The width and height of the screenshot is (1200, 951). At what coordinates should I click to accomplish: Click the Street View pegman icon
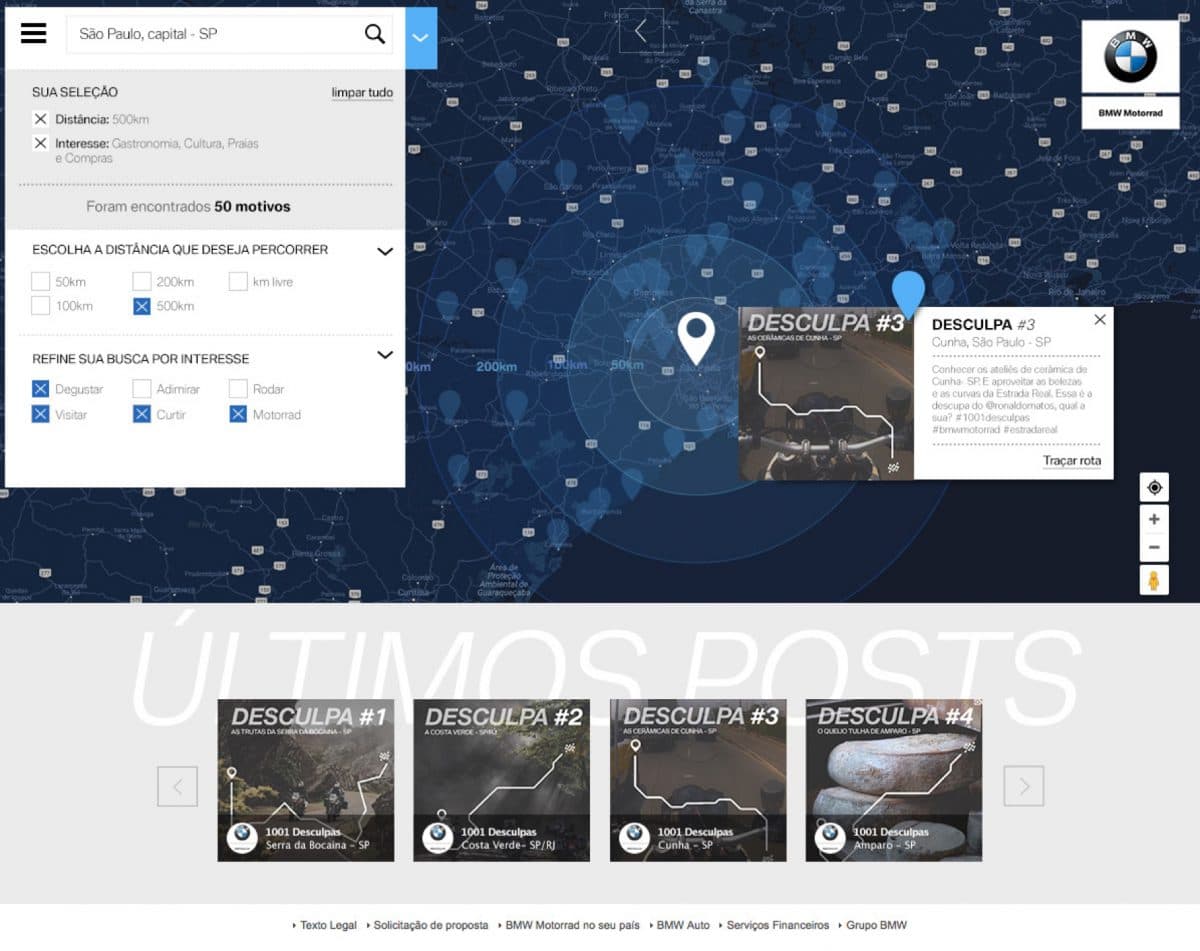point(1154,580)
